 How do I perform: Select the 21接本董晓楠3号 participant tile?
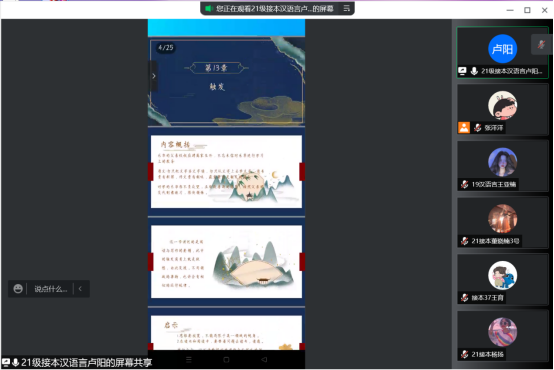502,223
